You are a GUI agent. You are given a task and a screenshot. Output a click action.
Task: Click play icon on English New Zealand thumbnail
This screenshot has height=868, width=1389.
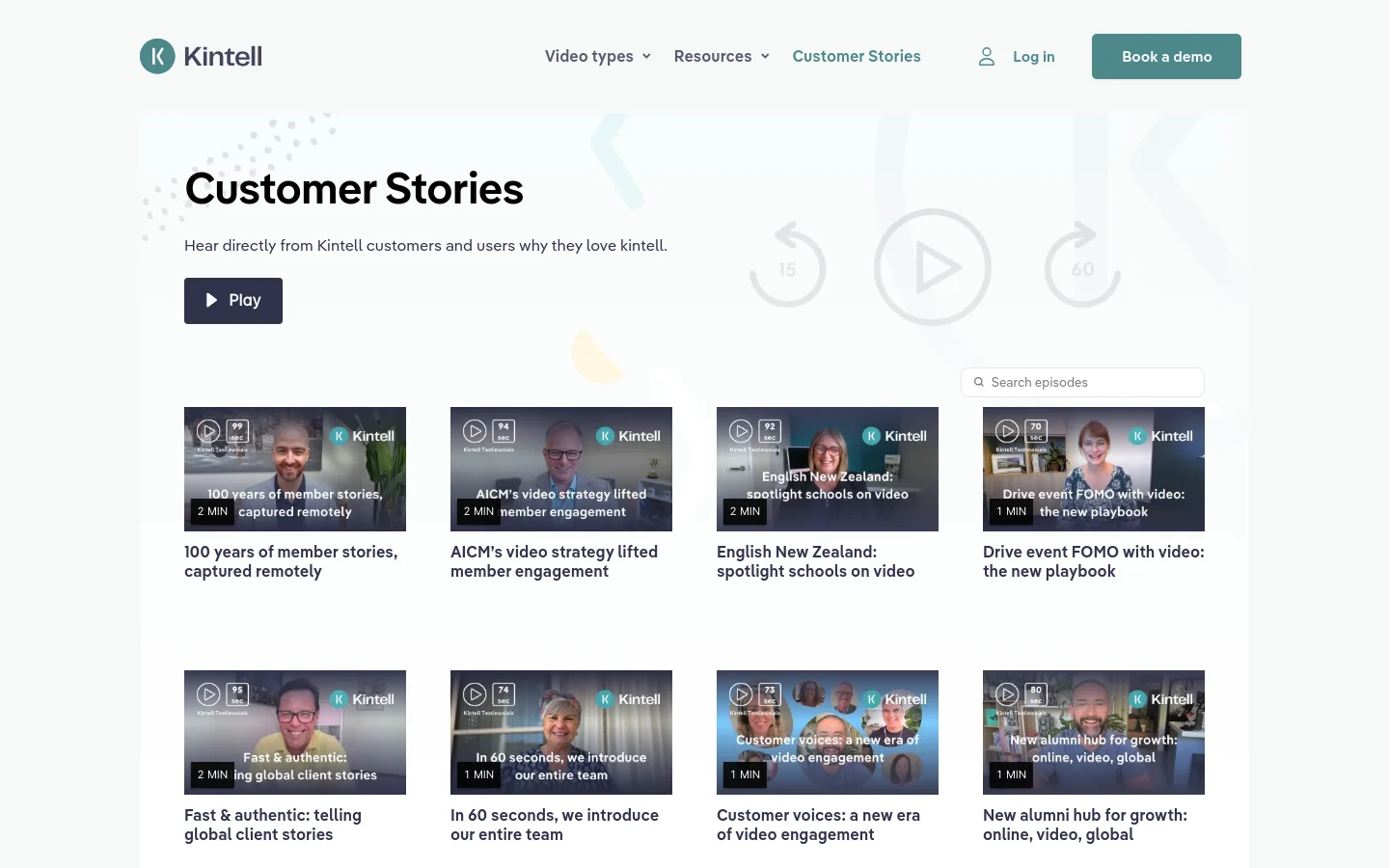click(x=741, y=431)
